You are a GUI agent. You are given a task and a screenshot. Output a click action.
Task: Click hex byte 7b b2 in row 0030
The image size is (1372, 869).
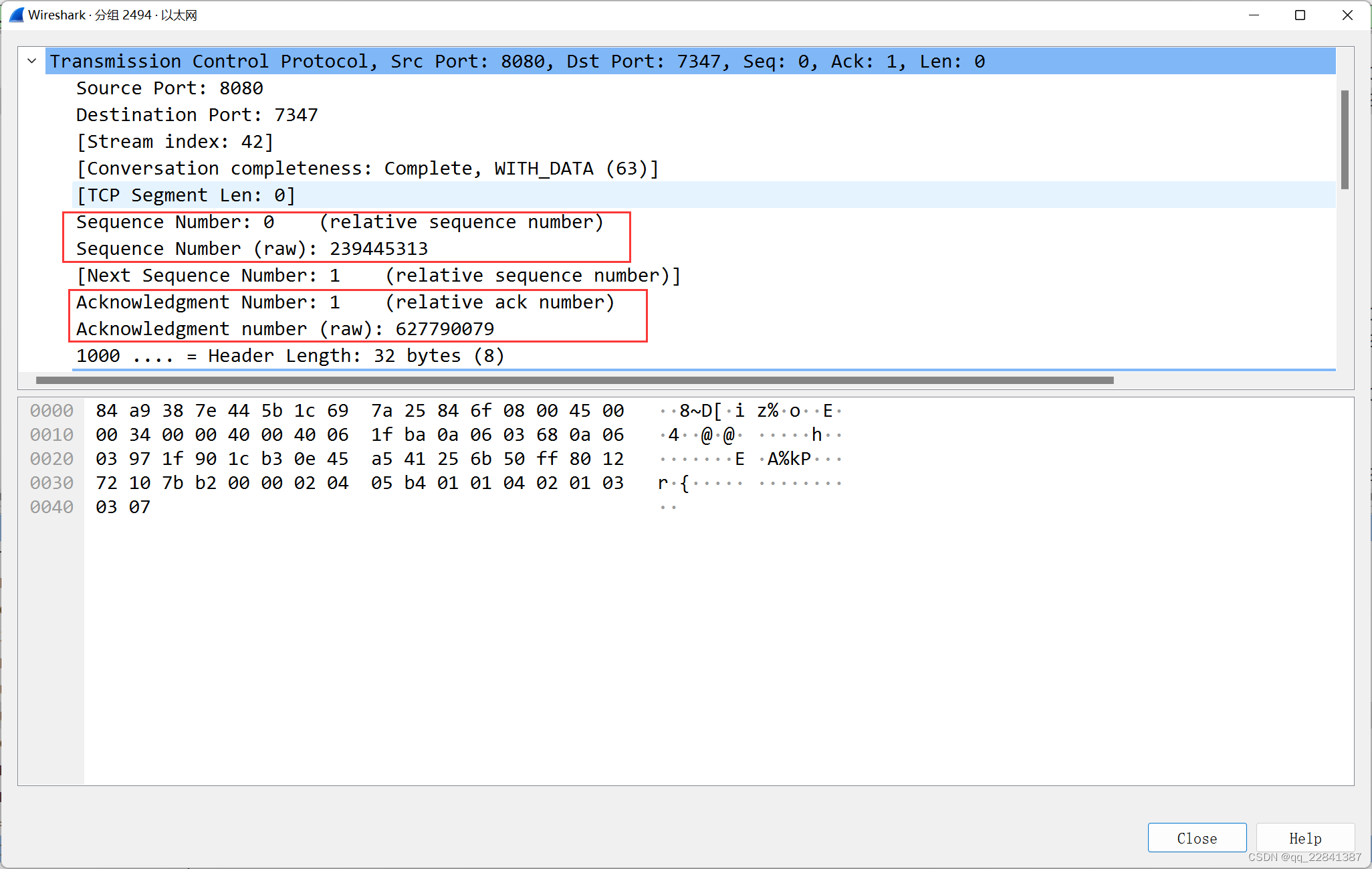tap(189, 483)
